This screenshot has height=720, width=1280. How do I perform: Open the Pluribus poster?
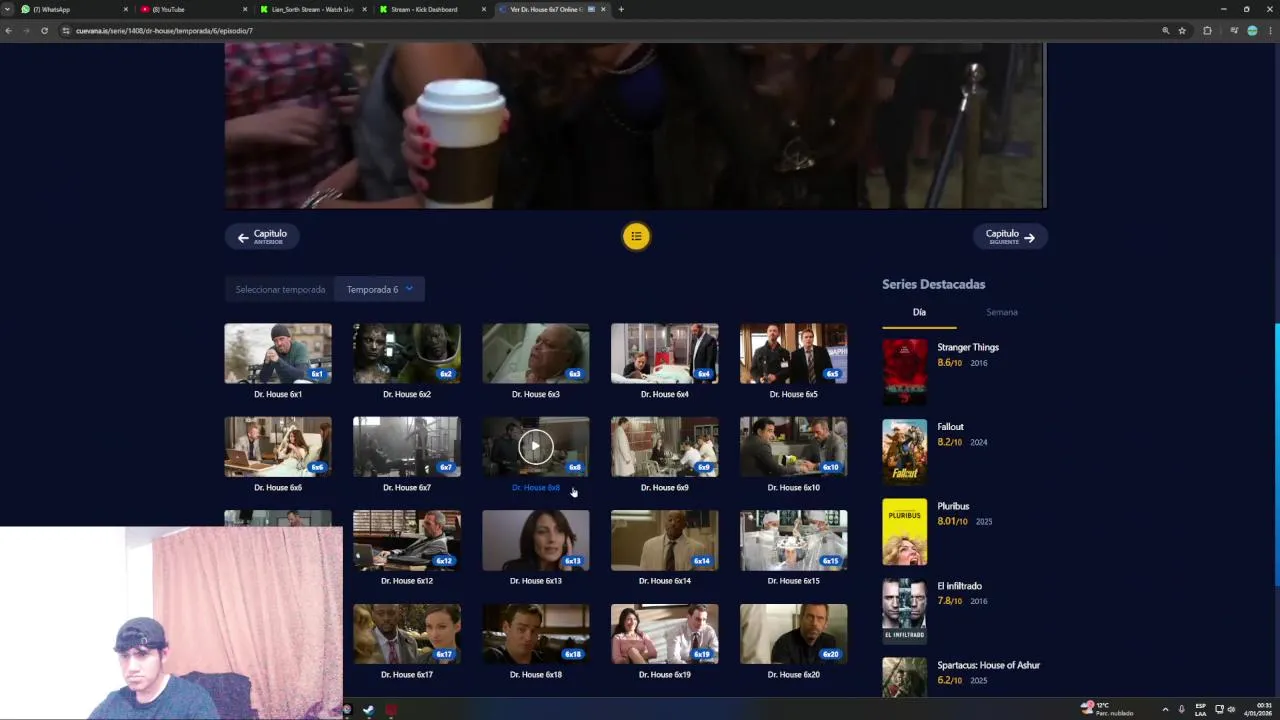[904, 532]
